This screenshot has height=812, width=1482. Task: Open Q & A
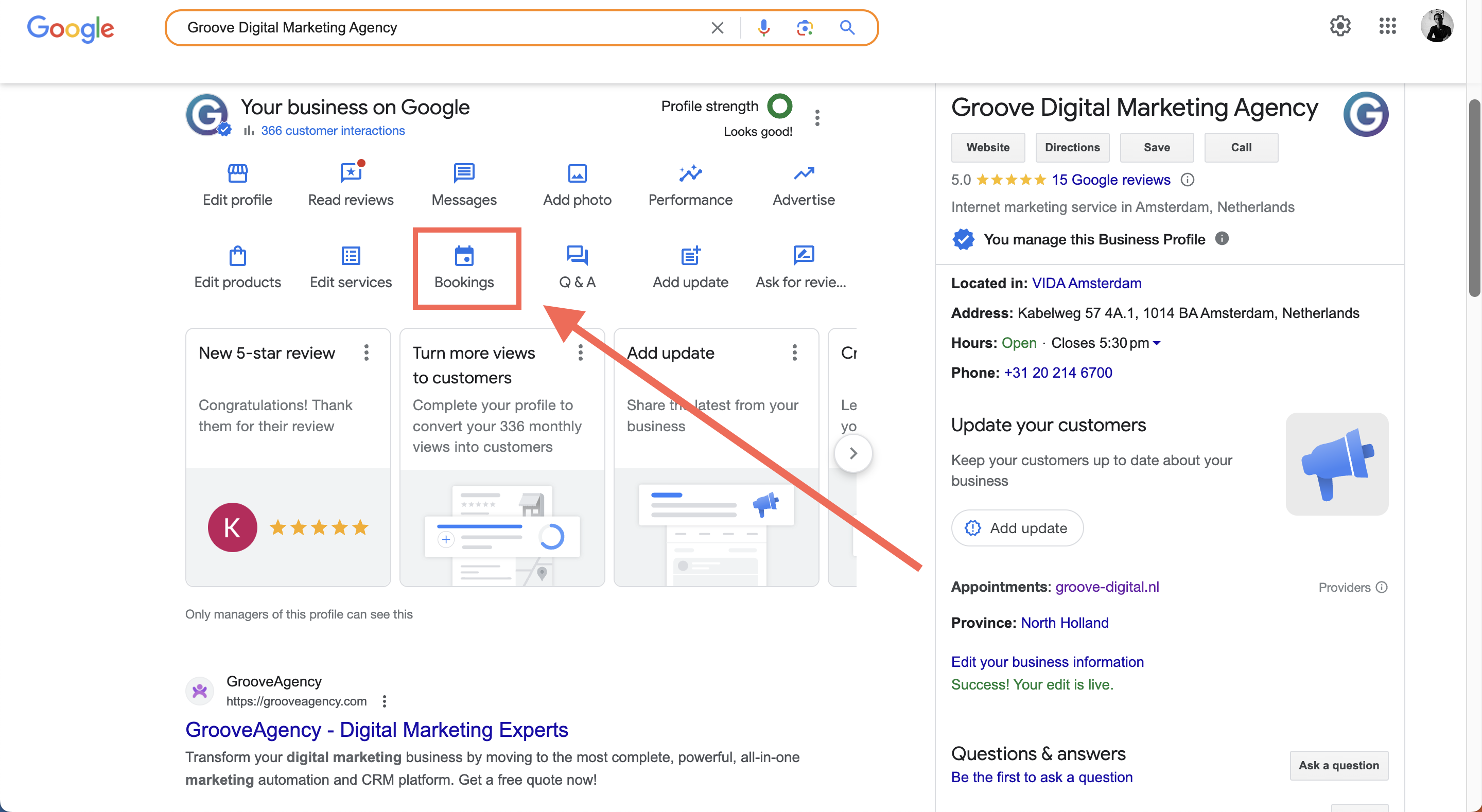tap(577, 268)
